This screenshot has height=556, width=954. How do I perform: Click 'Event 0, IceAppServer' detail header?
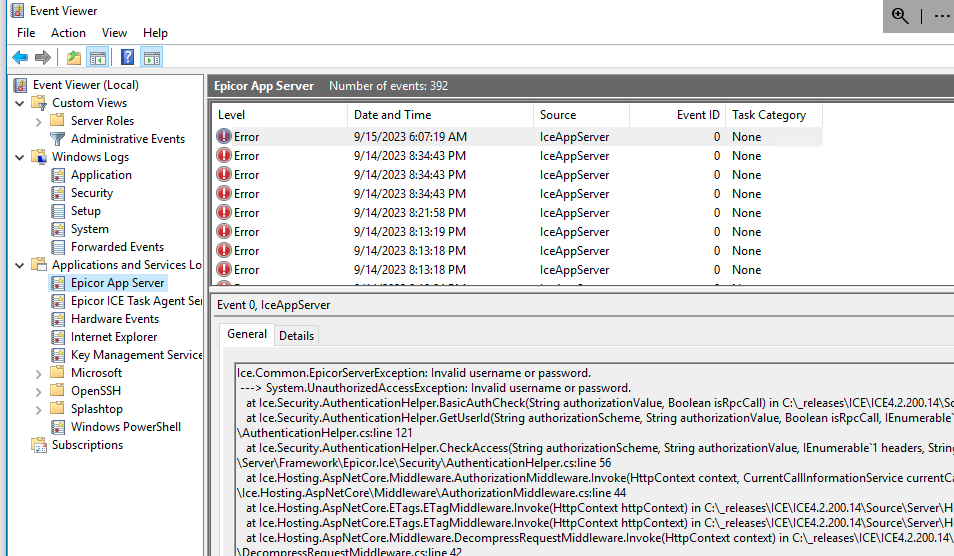tap(274, 305)
